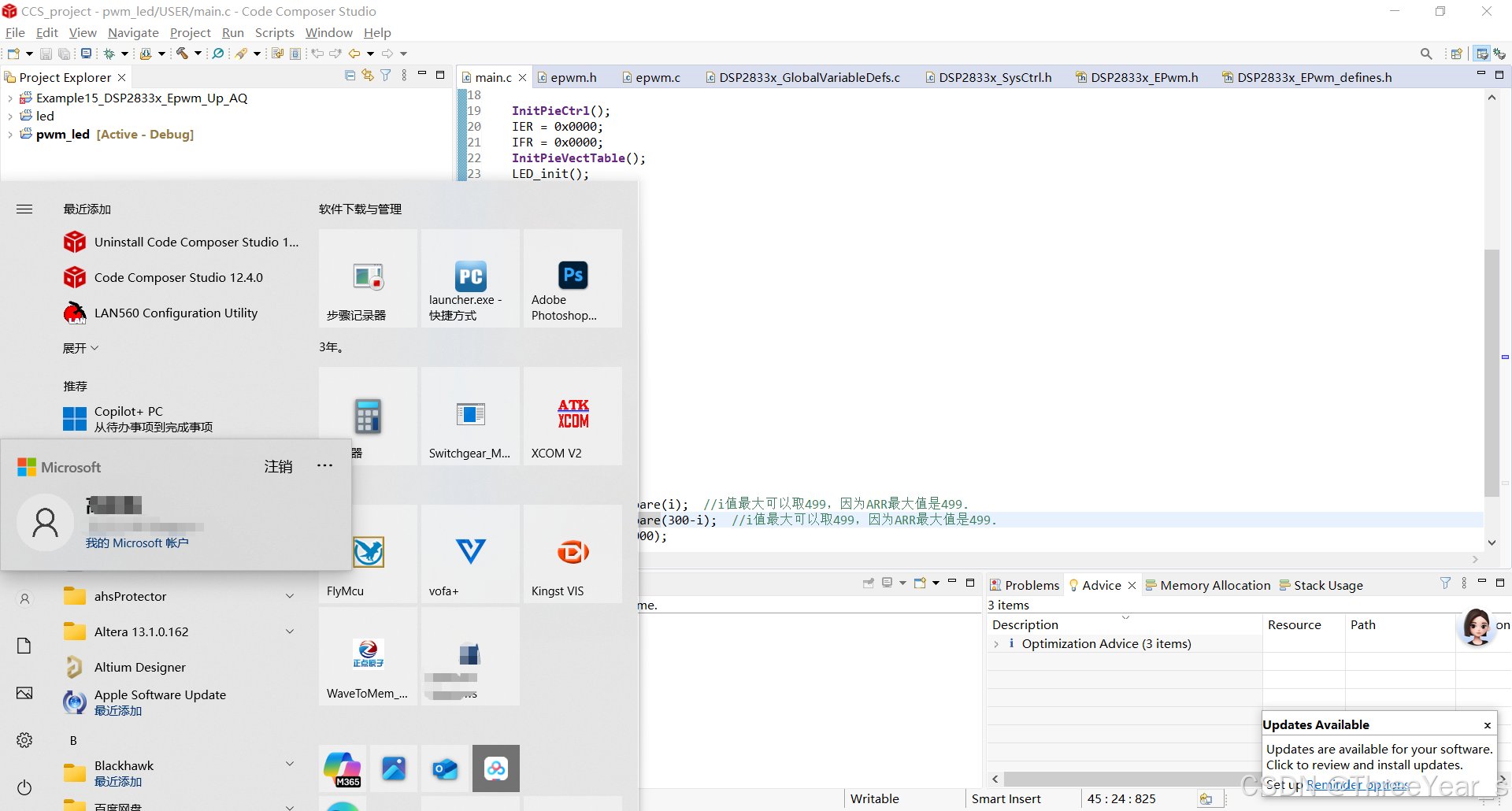The width and height of the screenshot is (1512, 811).
Task: Open the WaveToMem tile
Action: point(368,656)
